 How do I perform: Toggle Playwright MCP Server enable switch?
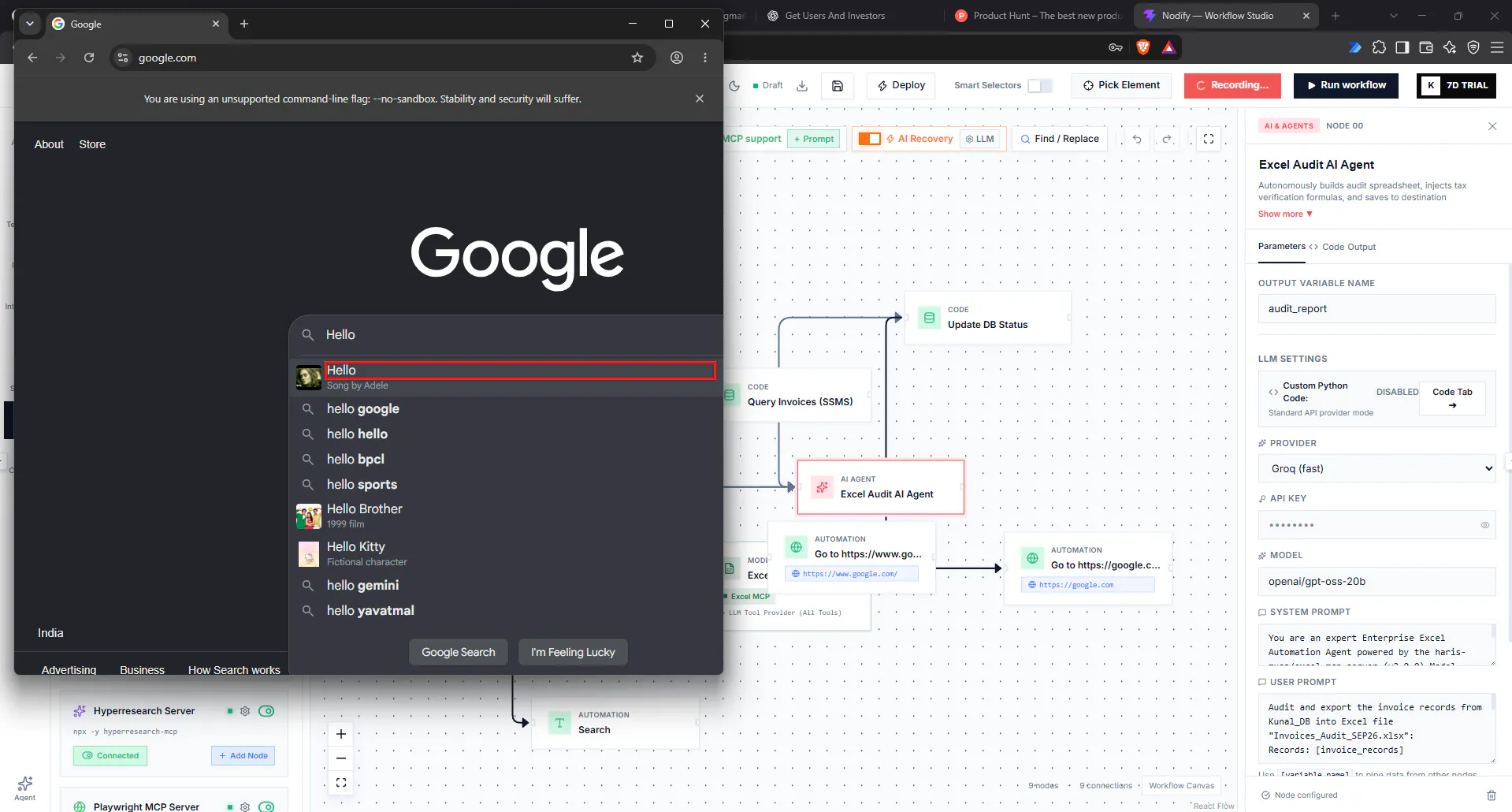tap(266, 806)
